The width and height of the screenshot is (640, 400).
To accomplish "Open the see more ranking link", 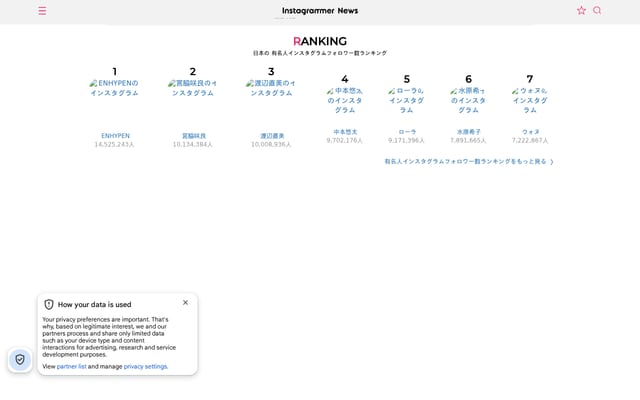I will pos(469,162).
